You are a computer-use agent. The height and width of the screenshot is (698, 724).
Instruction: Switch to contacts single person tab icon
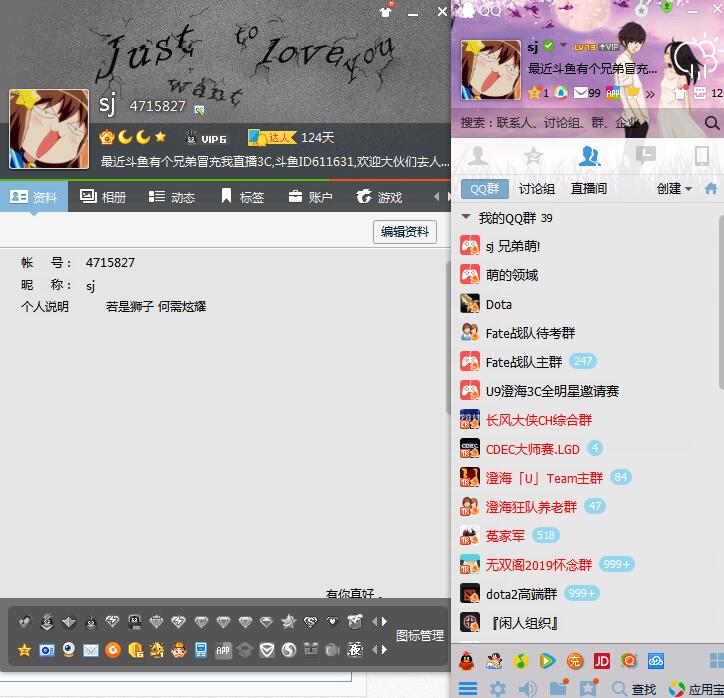[x=478, y=156]
